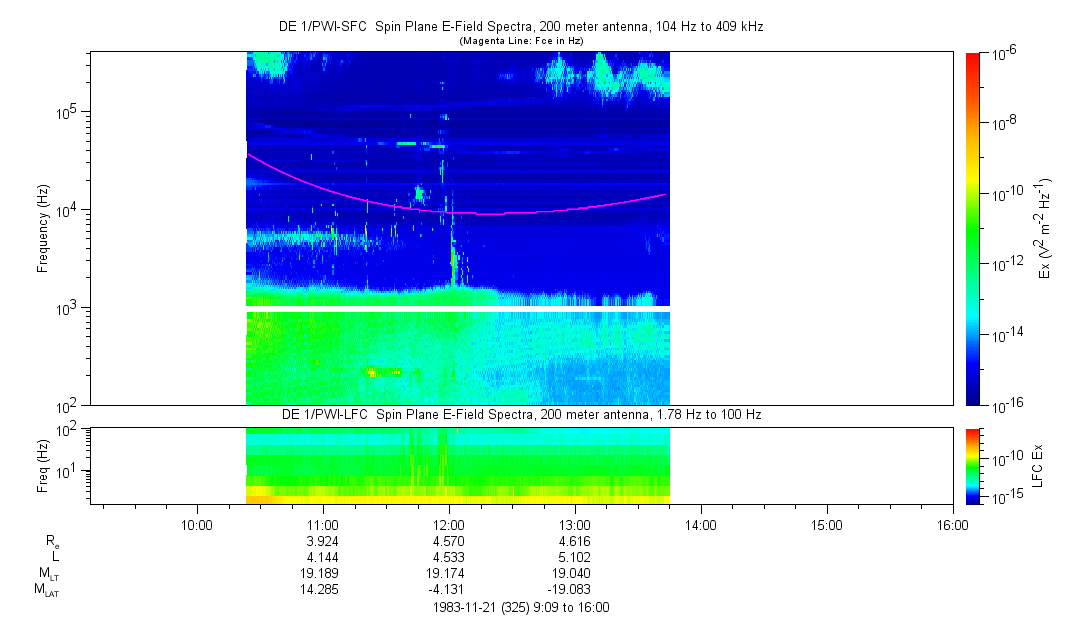Viewport: 1083px width, 620px height.
Task: Click the small LFC Ex color bar
Action: coord(973,465)
